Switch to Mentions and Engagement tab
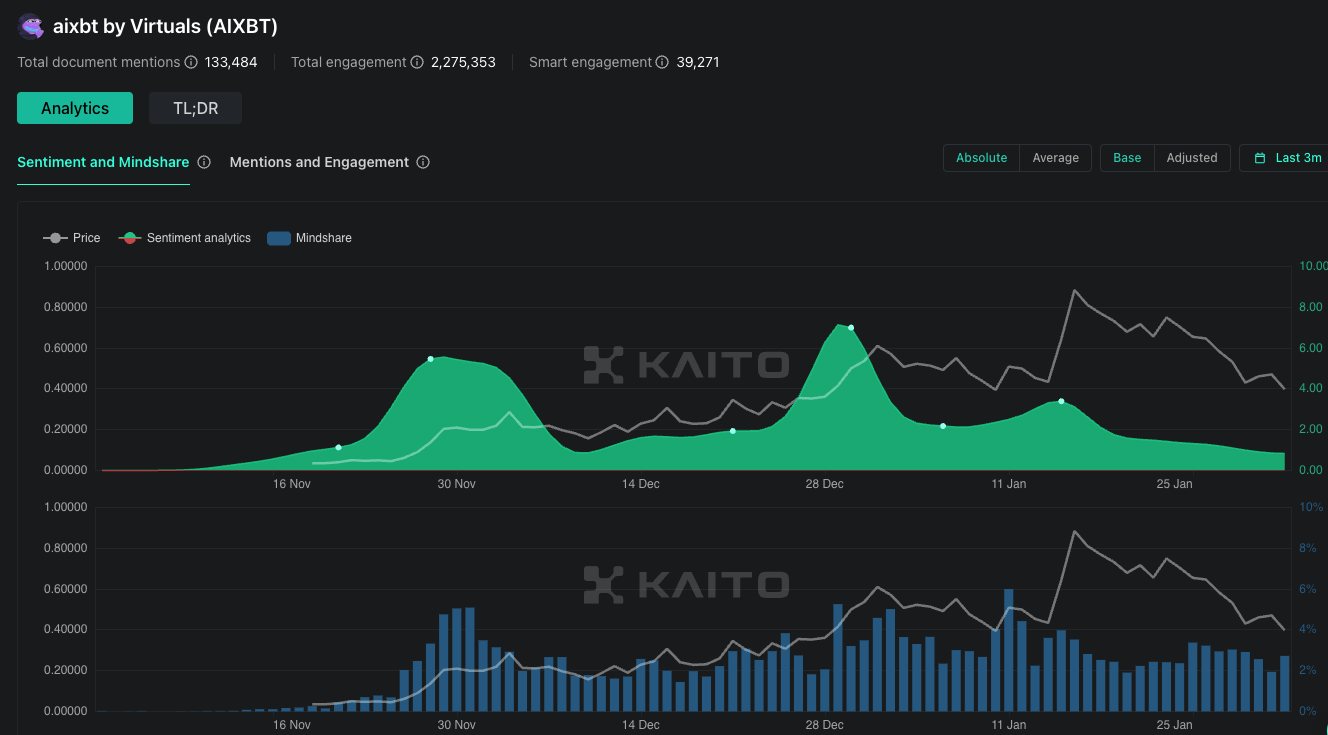Viewport: 1328px width, 735px height. (x=319, y=162)
